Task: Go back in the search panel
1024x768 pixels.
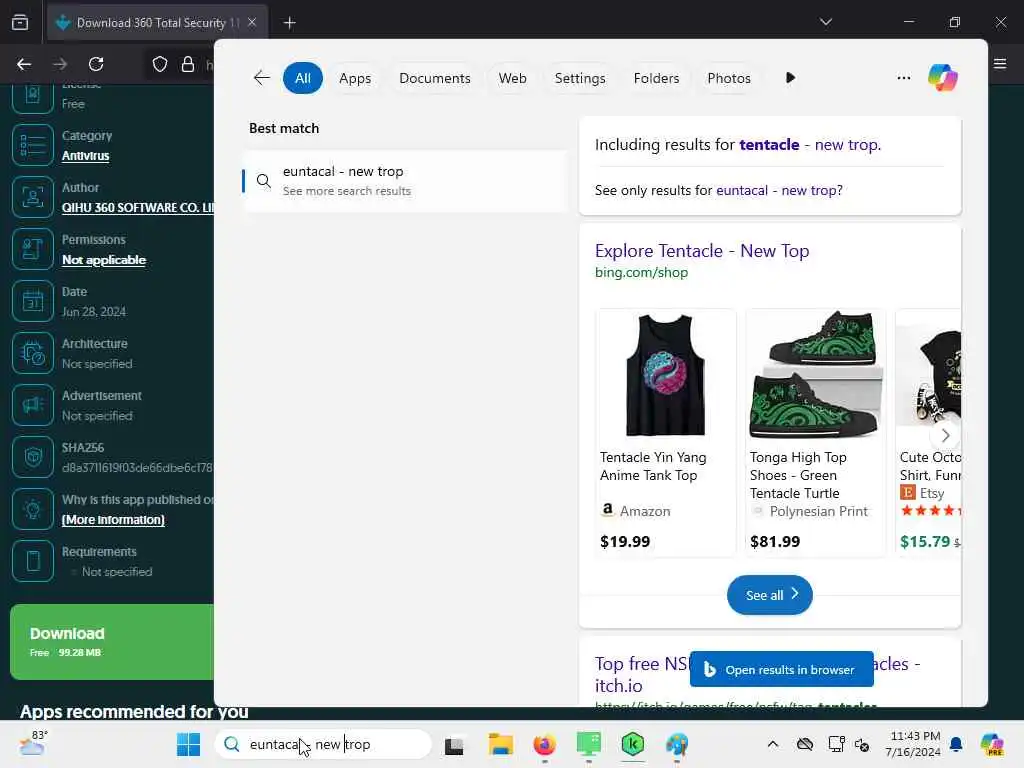Action: point(261,78)
